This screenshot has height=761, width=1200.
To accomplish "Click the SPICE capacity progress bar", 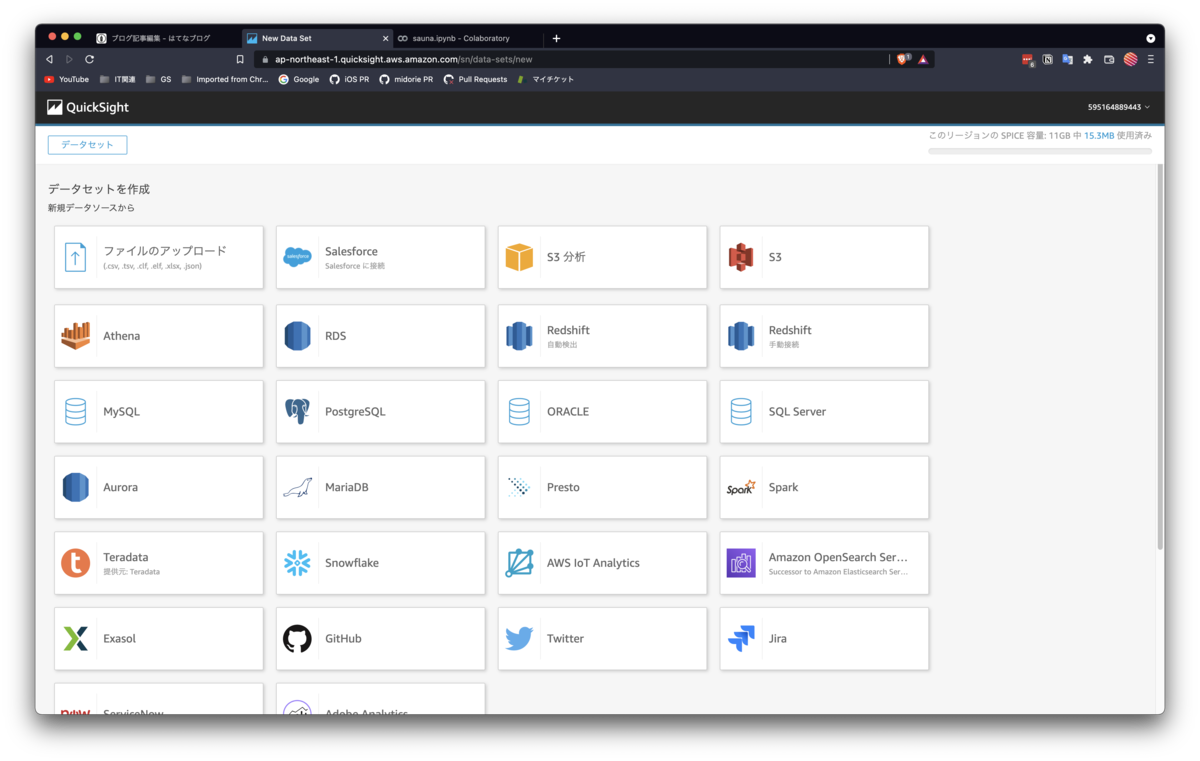I will (1040, 151).
